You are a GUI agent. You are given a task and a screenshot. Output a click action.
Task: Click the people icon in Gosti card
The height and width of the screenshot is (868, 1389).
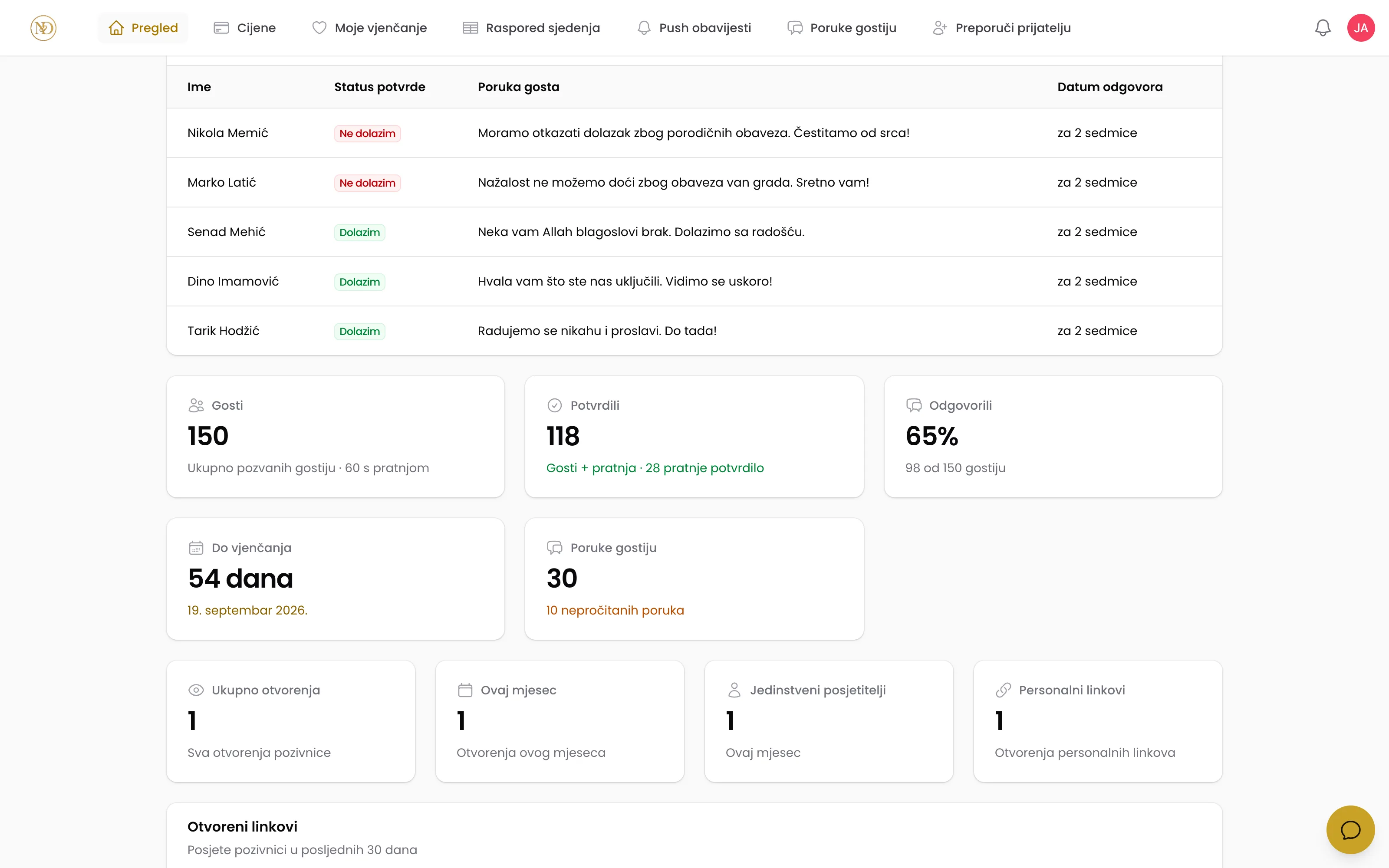(196, 405)
